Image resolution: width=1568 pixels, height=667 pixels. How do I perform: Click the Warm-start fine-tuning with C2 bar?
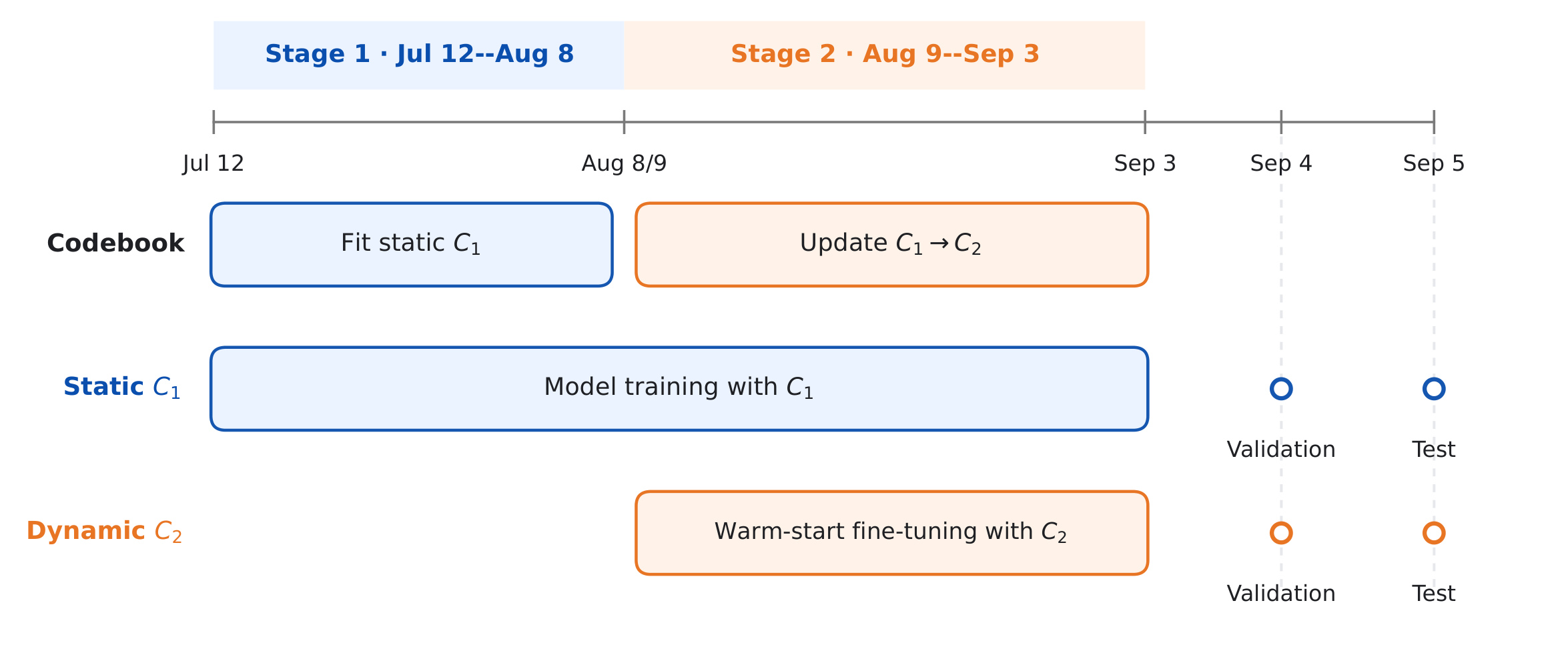point(892,533)
